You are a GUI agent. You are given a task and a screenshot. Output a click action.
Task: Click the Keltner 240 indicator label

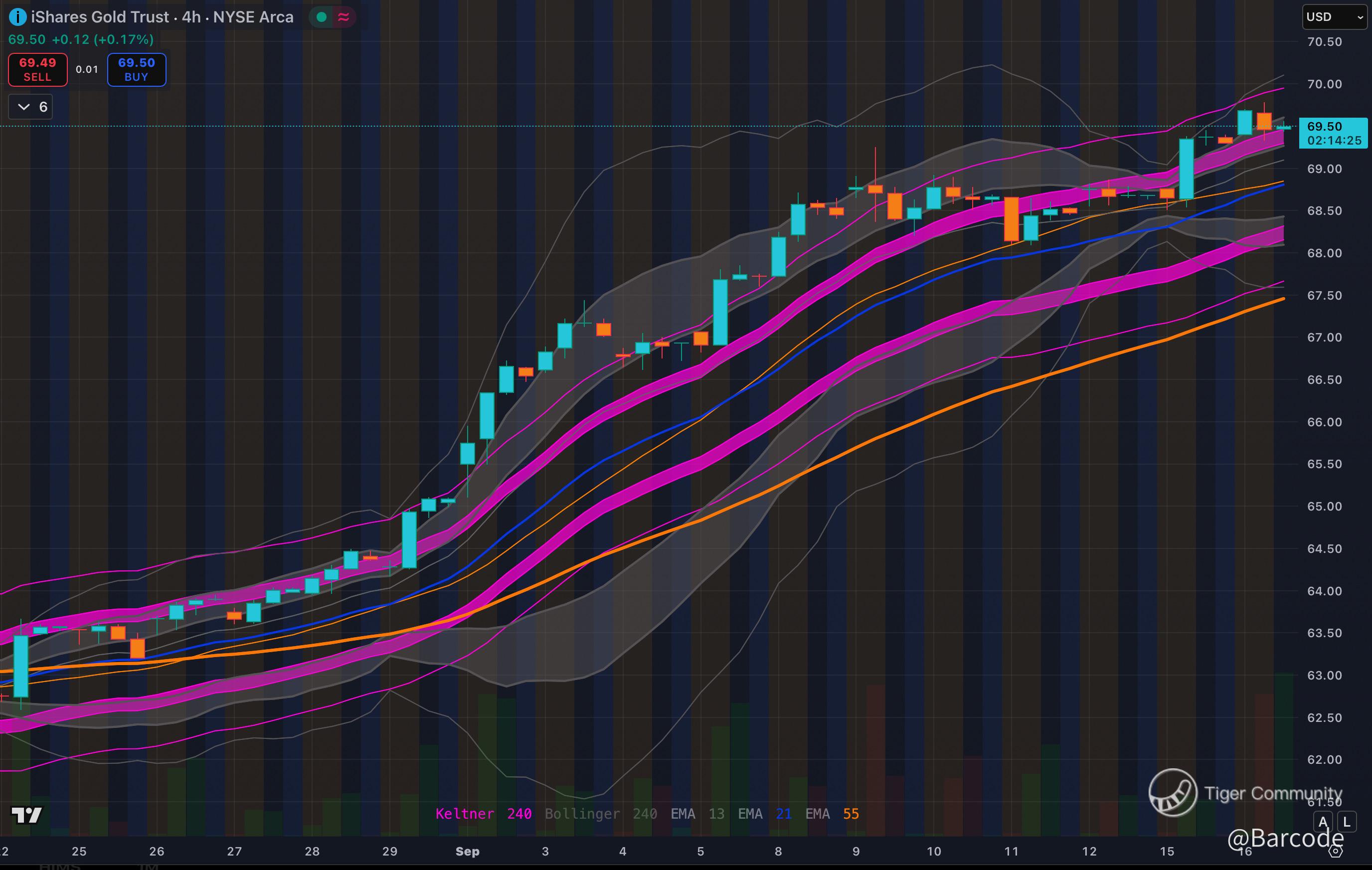[483, 814]
